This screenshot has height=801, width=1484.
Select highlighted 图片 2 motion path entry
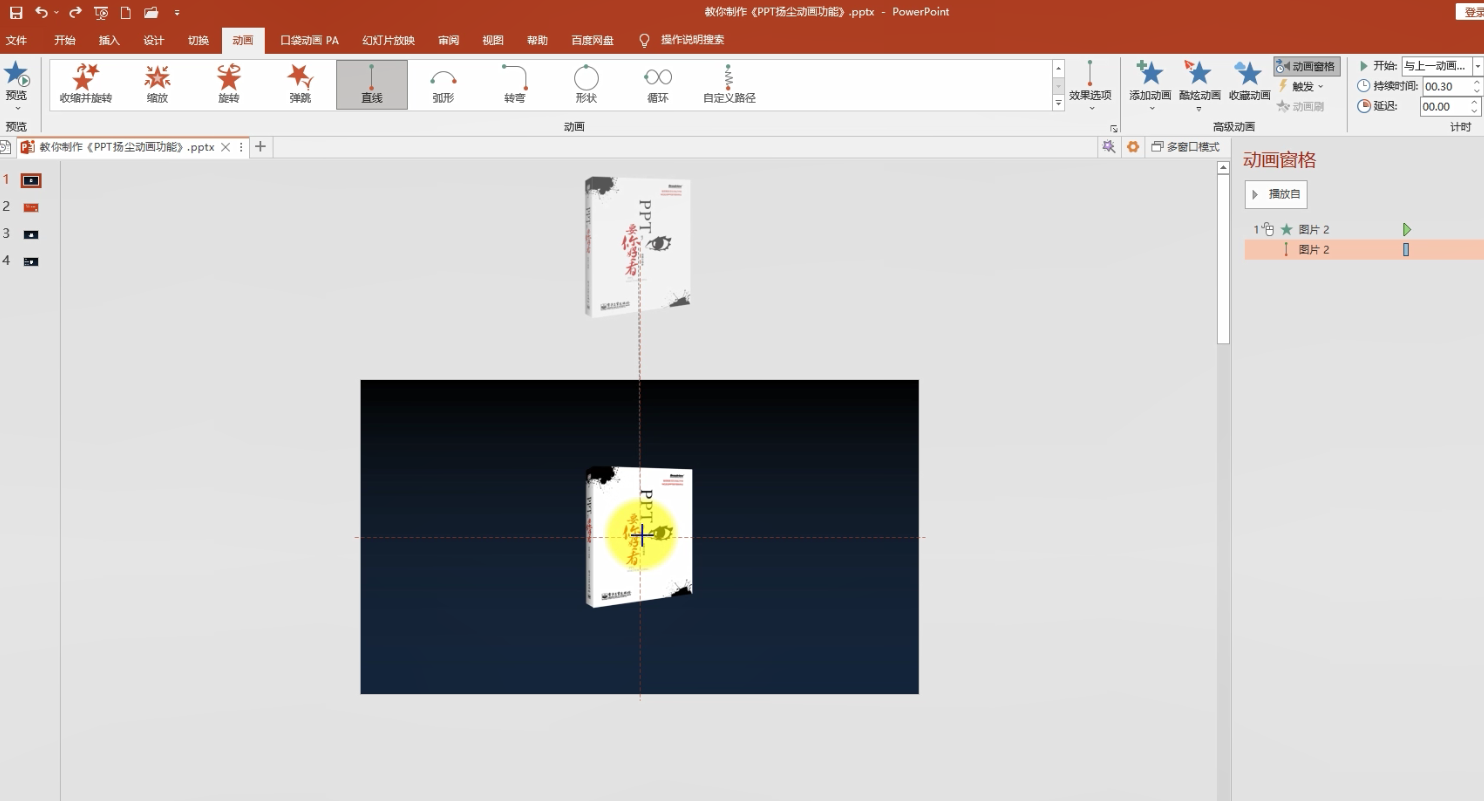coord(1364,250)
